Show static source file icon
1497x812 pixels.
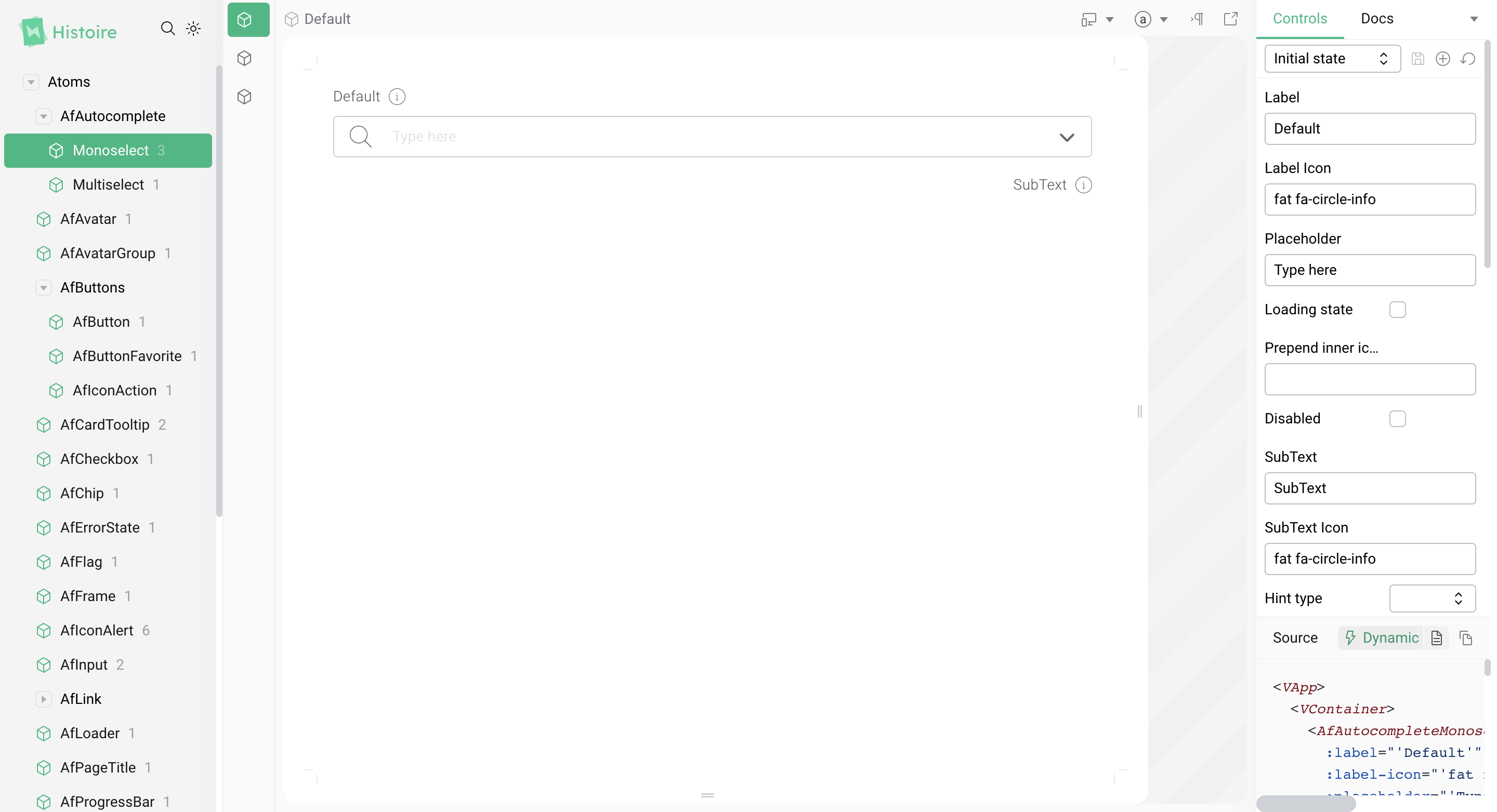1437,638
